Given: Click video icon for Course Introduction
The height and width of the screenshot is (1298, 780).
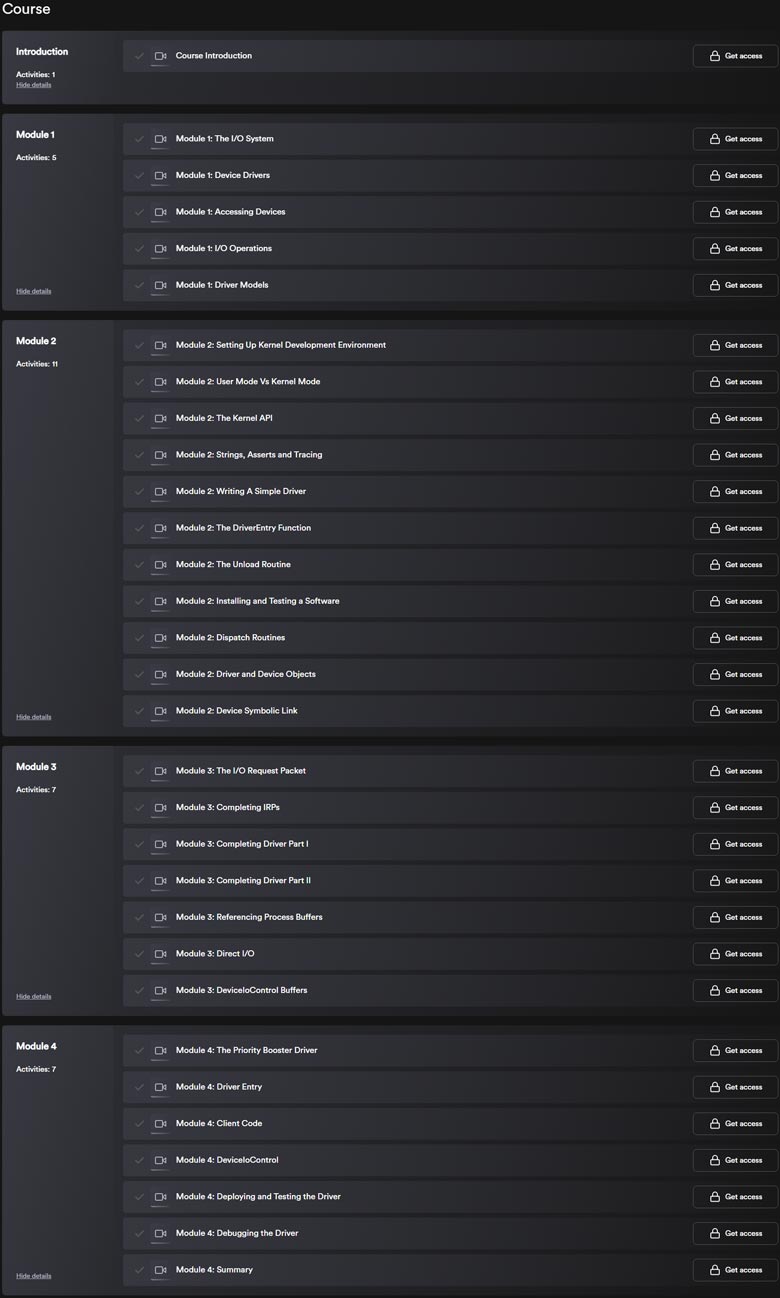Looking at the screenshot, I should (x=160, y=56).
